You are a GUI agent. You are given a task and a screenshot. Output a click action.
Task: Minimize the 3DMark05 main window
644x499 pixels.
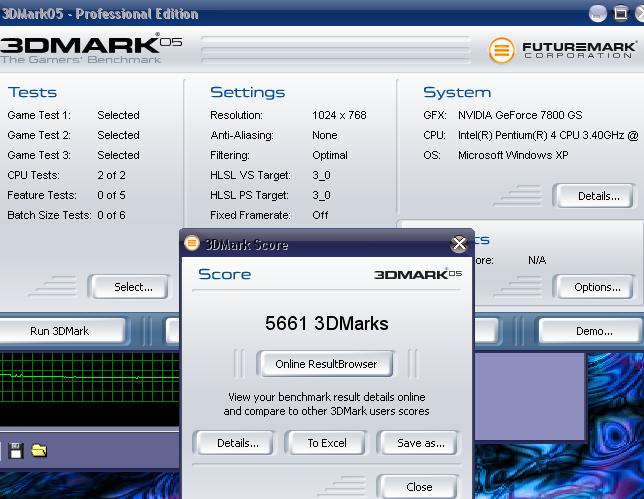click(599, 13)
